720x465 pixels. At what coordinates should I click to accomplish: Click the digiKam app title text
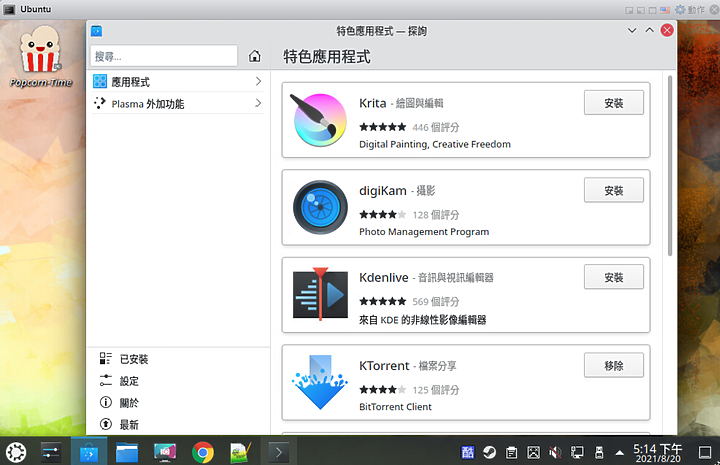382,190
